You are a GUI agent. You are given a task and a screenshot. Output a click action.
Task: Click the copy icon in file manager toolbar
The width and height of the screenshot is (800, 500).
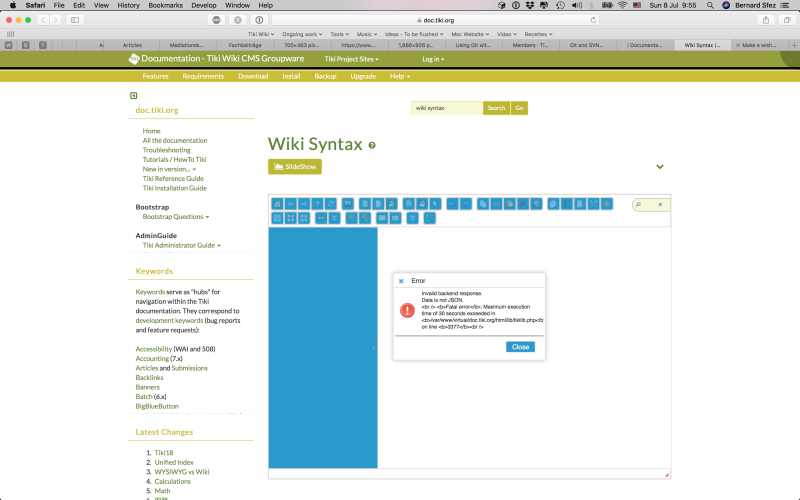(483, 204)
